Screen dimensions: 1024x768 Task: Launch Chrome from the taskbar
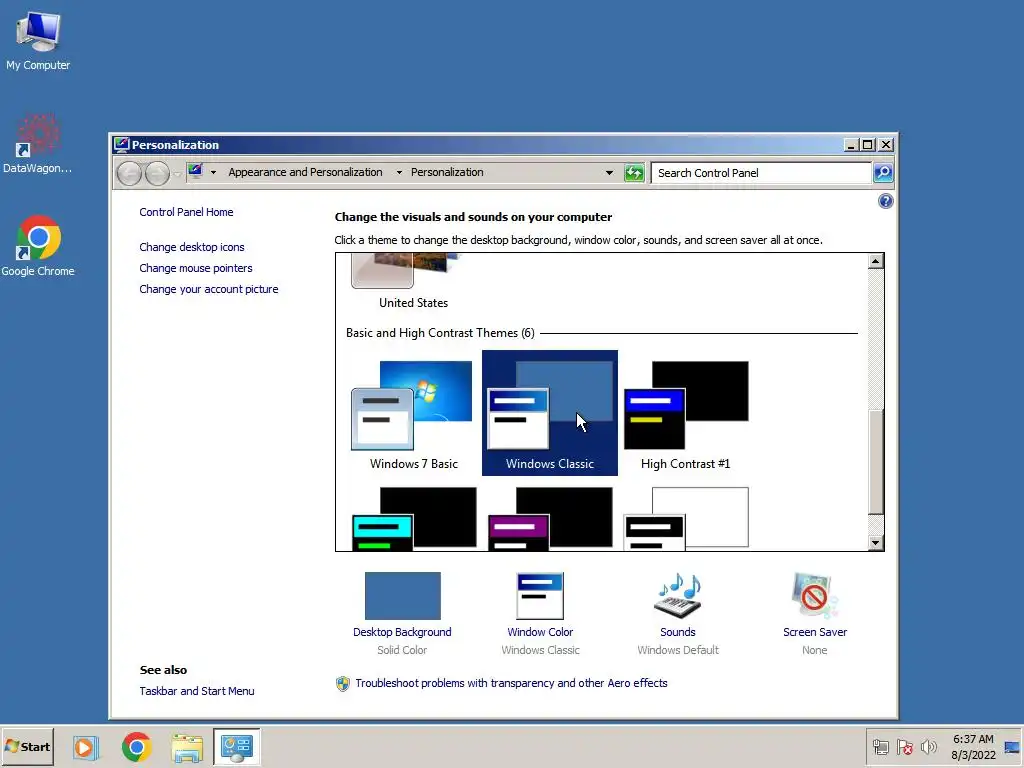click(136, 747)
